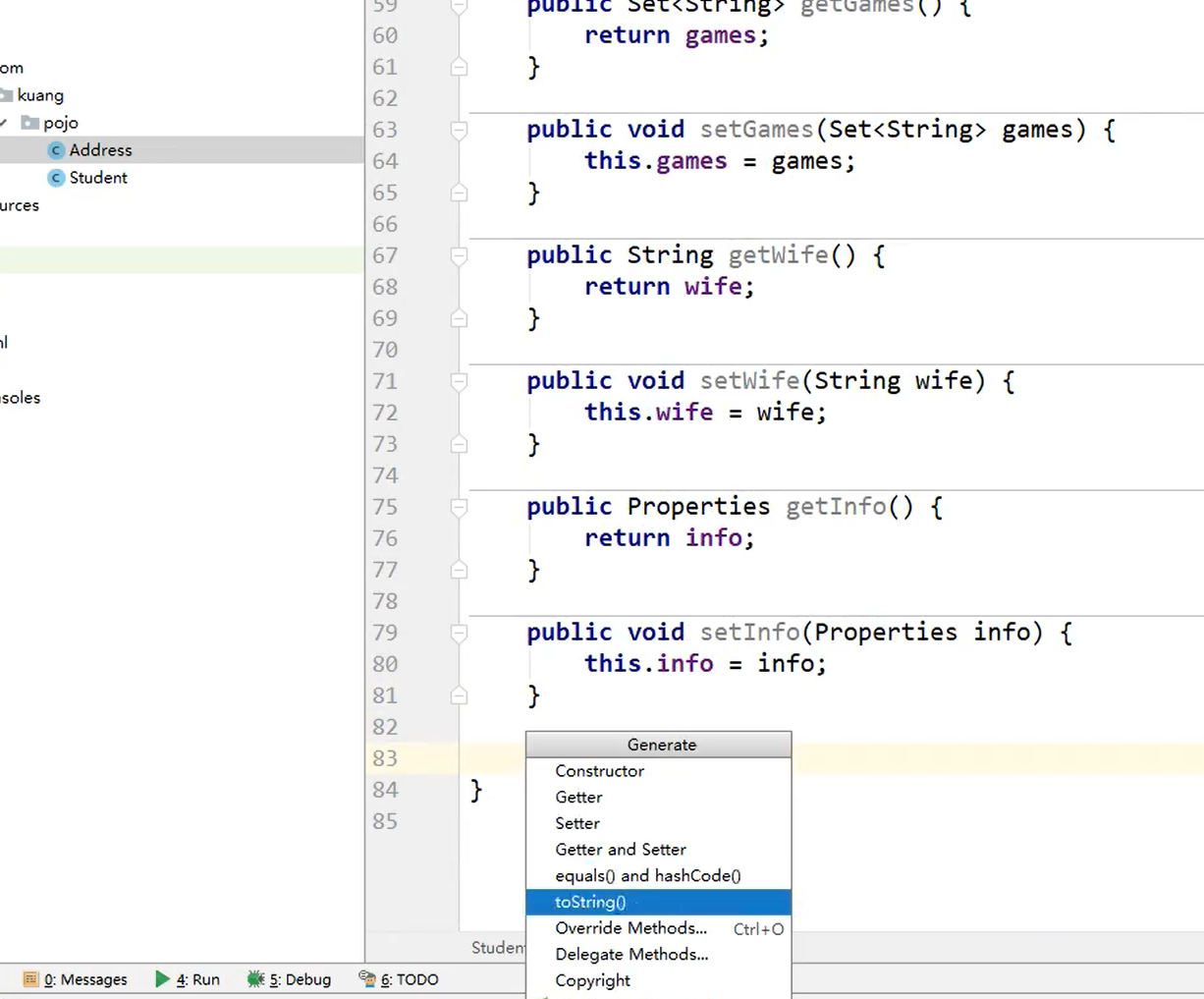Open the Debug tool window

(x=289, y=979)
